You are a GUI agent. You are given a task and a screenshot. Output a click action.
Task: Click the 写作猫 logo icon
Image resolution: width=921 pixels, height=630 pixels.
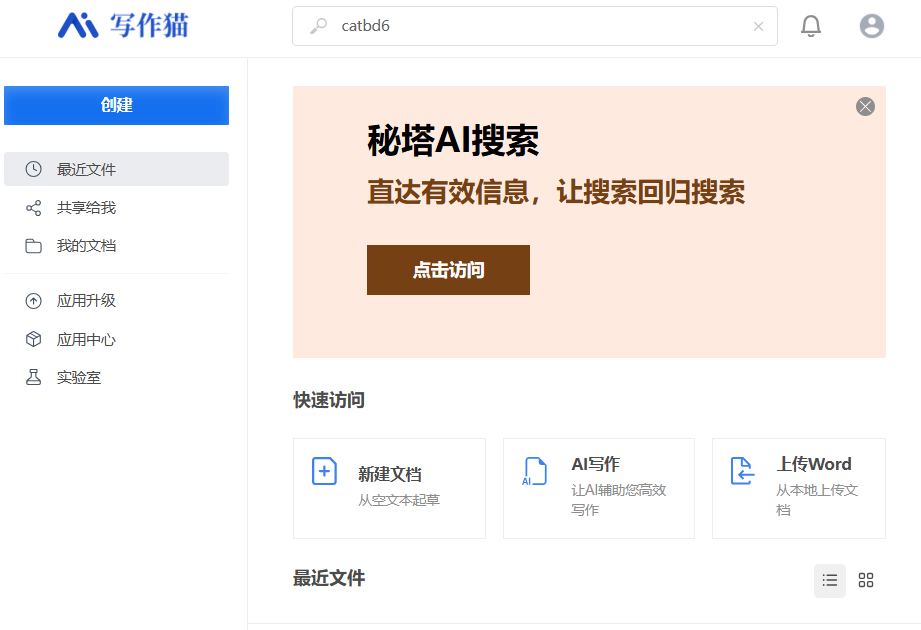(78, 25)
